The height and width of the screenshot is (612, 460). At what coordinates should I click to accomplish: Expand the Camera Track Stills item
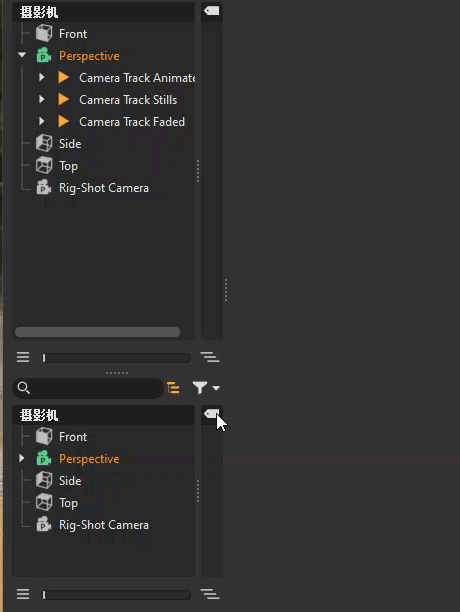(42, 99)
